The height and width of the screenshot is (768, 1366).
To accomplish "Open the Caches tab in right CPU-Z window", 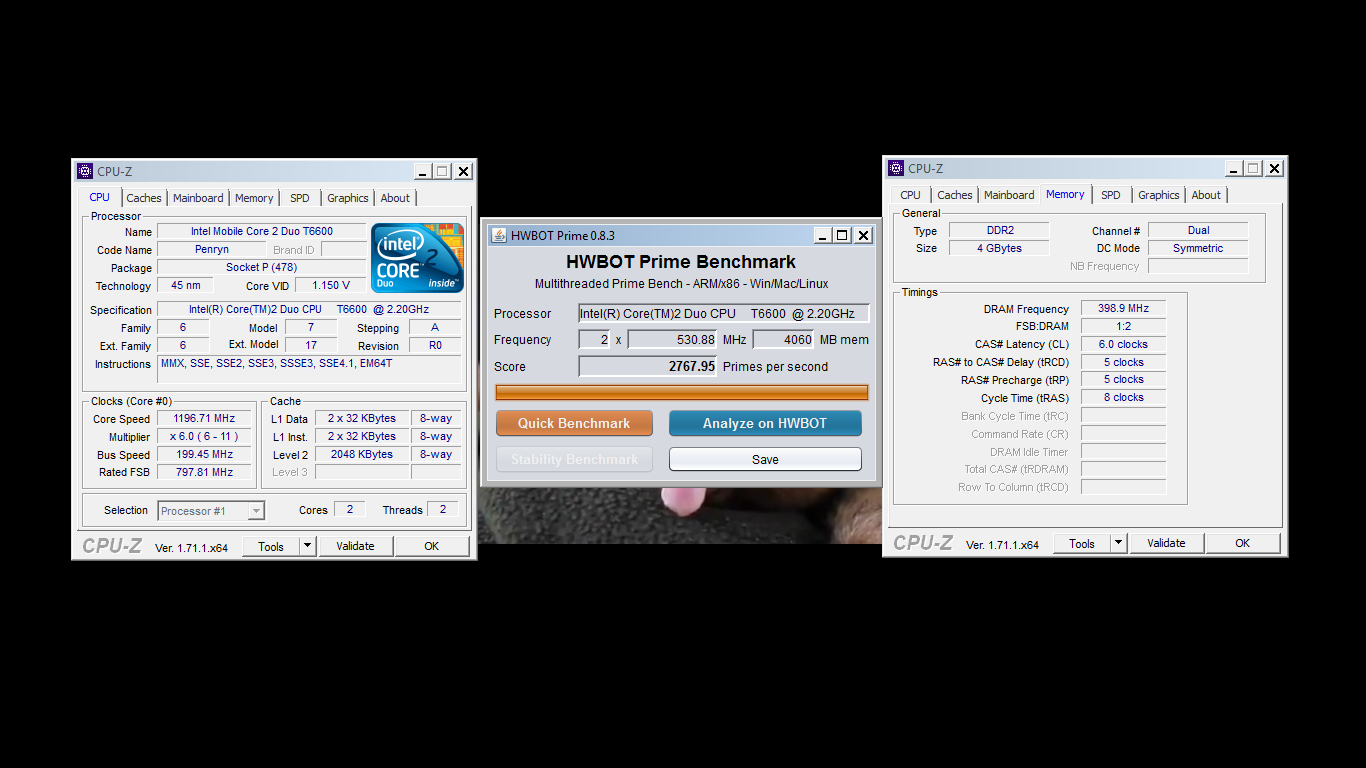I will click(x=955, y=195).
